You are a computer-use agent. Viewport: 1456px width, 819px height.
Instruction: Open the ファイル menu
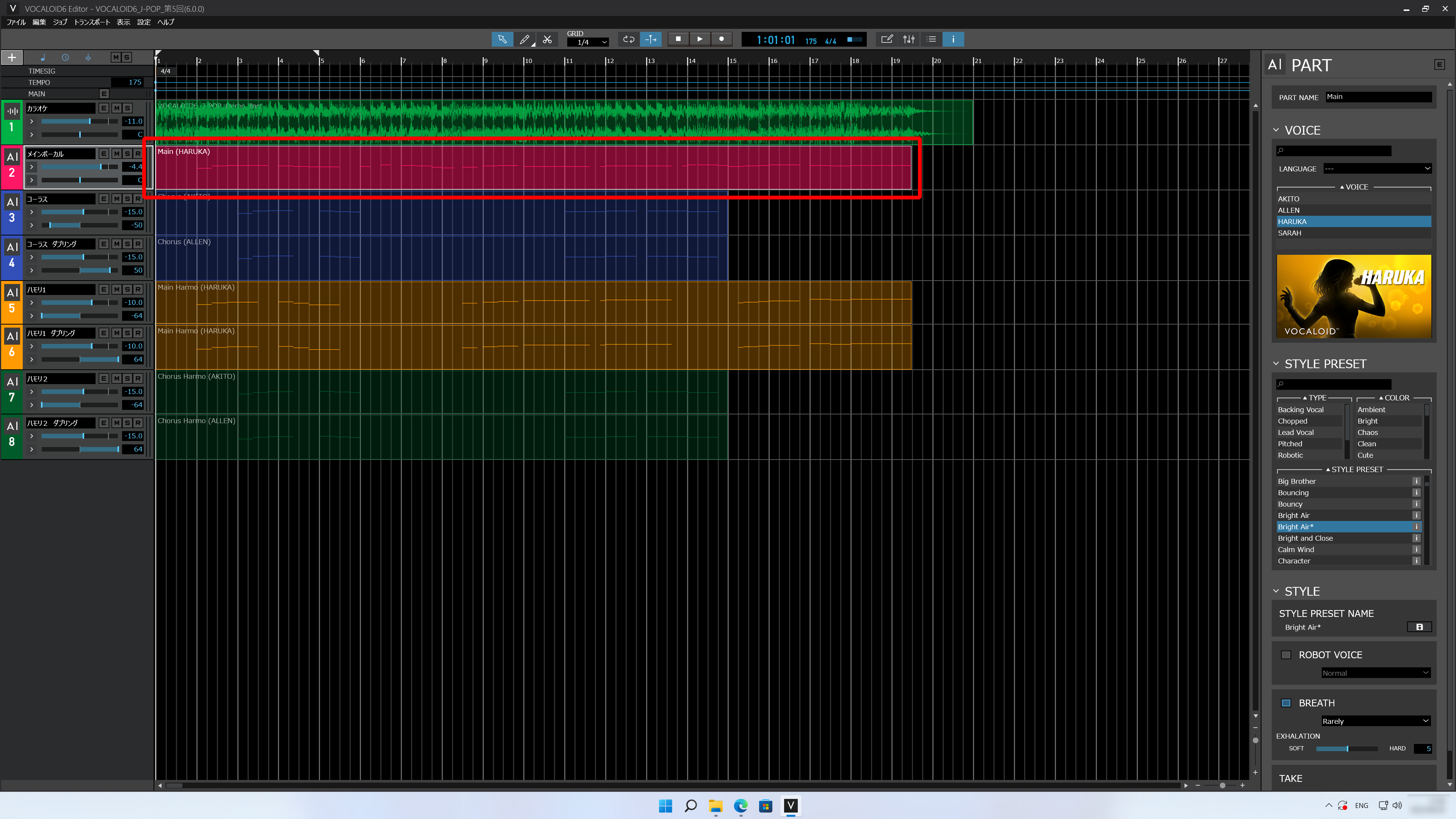16,22
